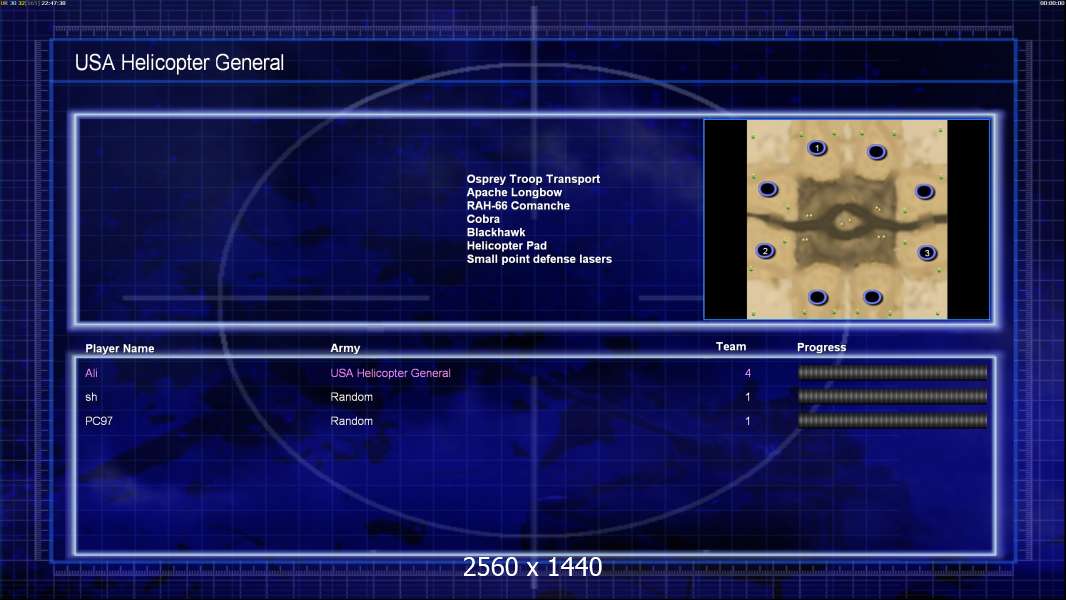
Task: Click team number 1 in sh's row
Action: 748,397
